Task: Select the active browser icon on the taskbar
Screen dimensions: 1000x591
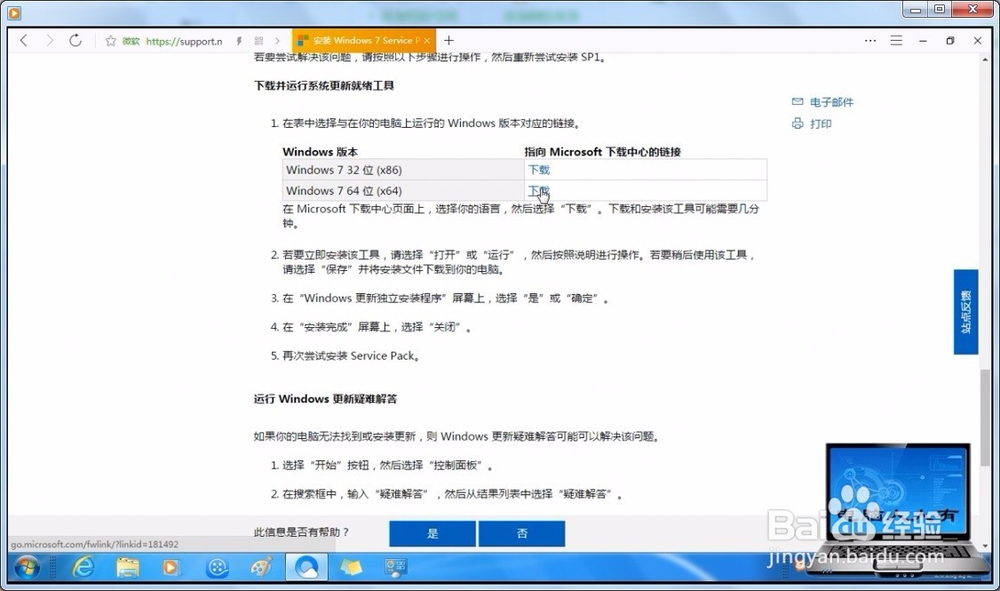Action: pyautogui.click(x=307, y=567)
